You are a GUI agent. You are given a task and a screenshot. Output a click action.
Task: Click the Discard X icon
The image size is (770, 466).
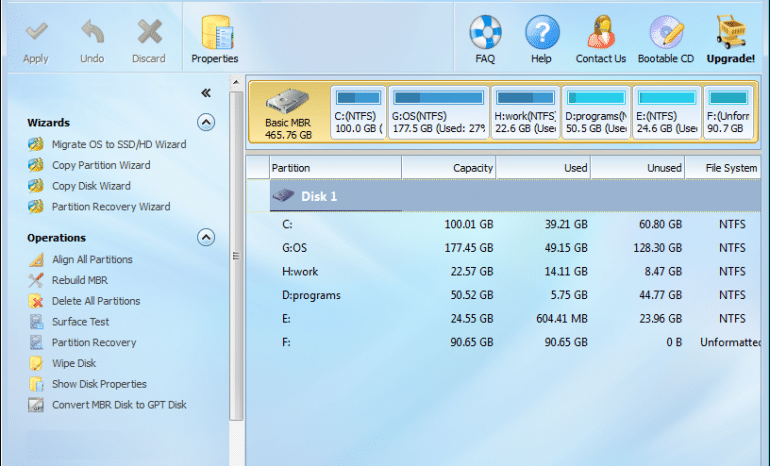149,32
